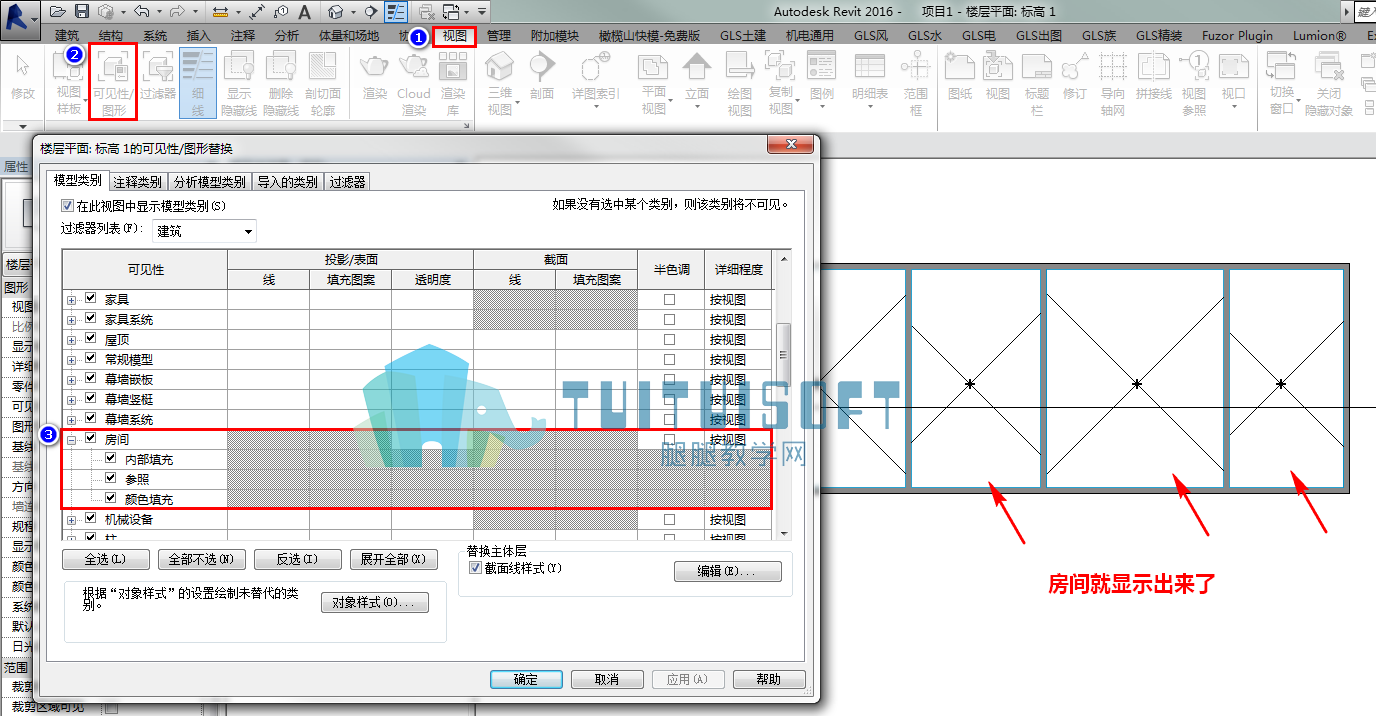Click the 范围框 (Scope Box) icon

(x=915, y=84)
